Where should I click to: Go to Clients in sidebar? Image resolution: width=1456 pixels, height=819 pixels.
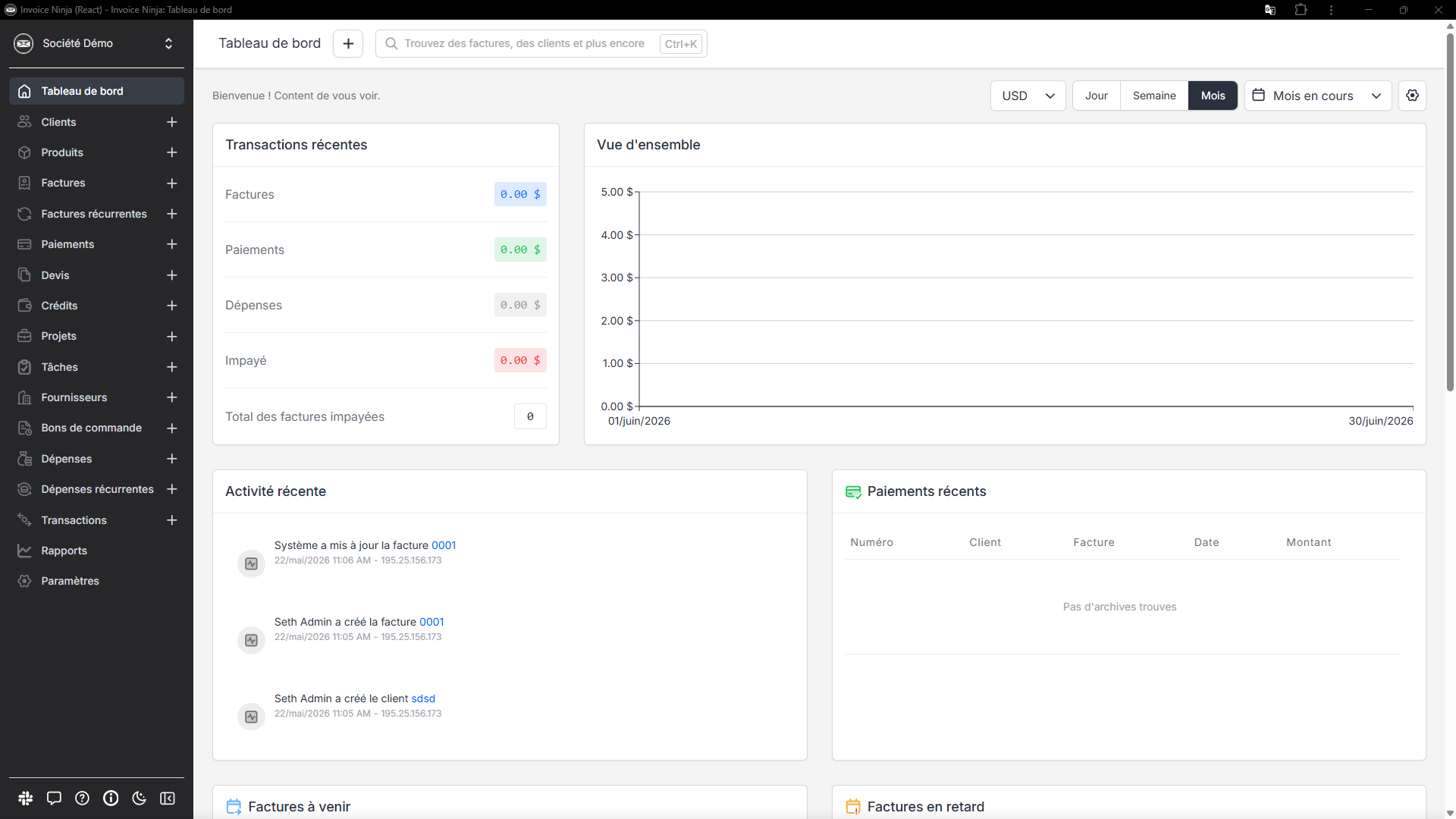[58, 122]
